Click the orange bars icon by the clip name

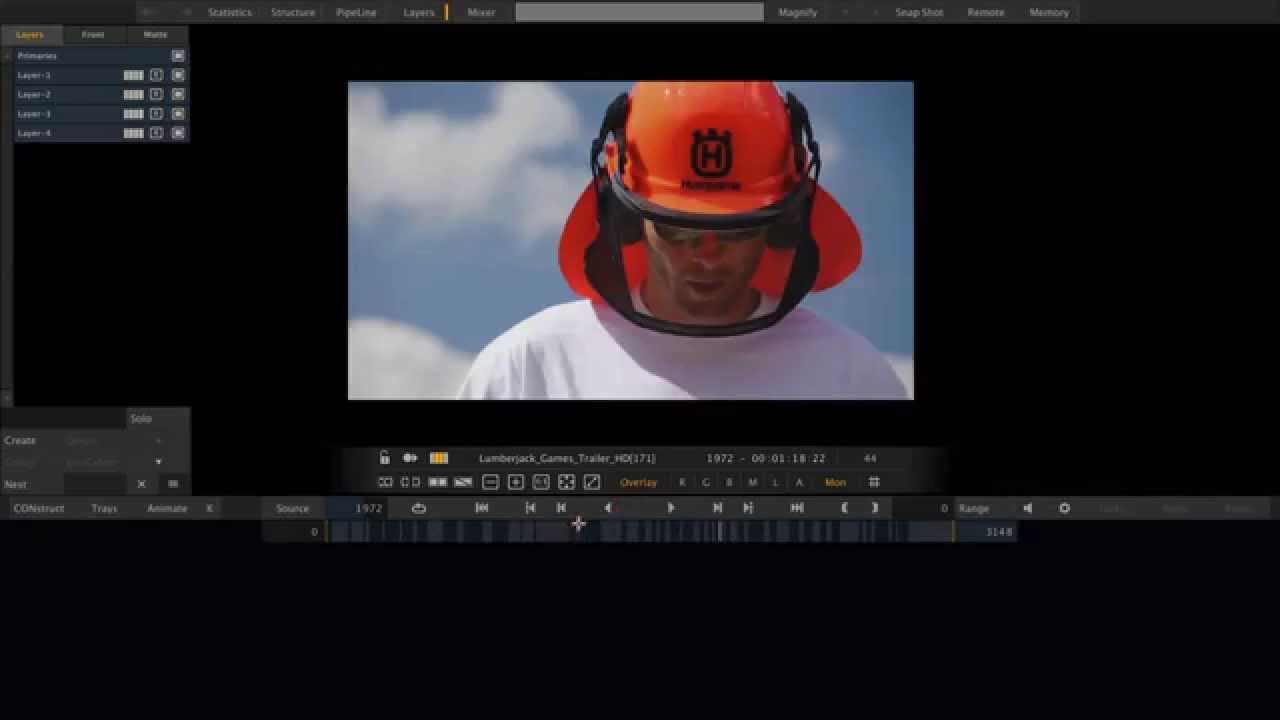tap(438, 458)
